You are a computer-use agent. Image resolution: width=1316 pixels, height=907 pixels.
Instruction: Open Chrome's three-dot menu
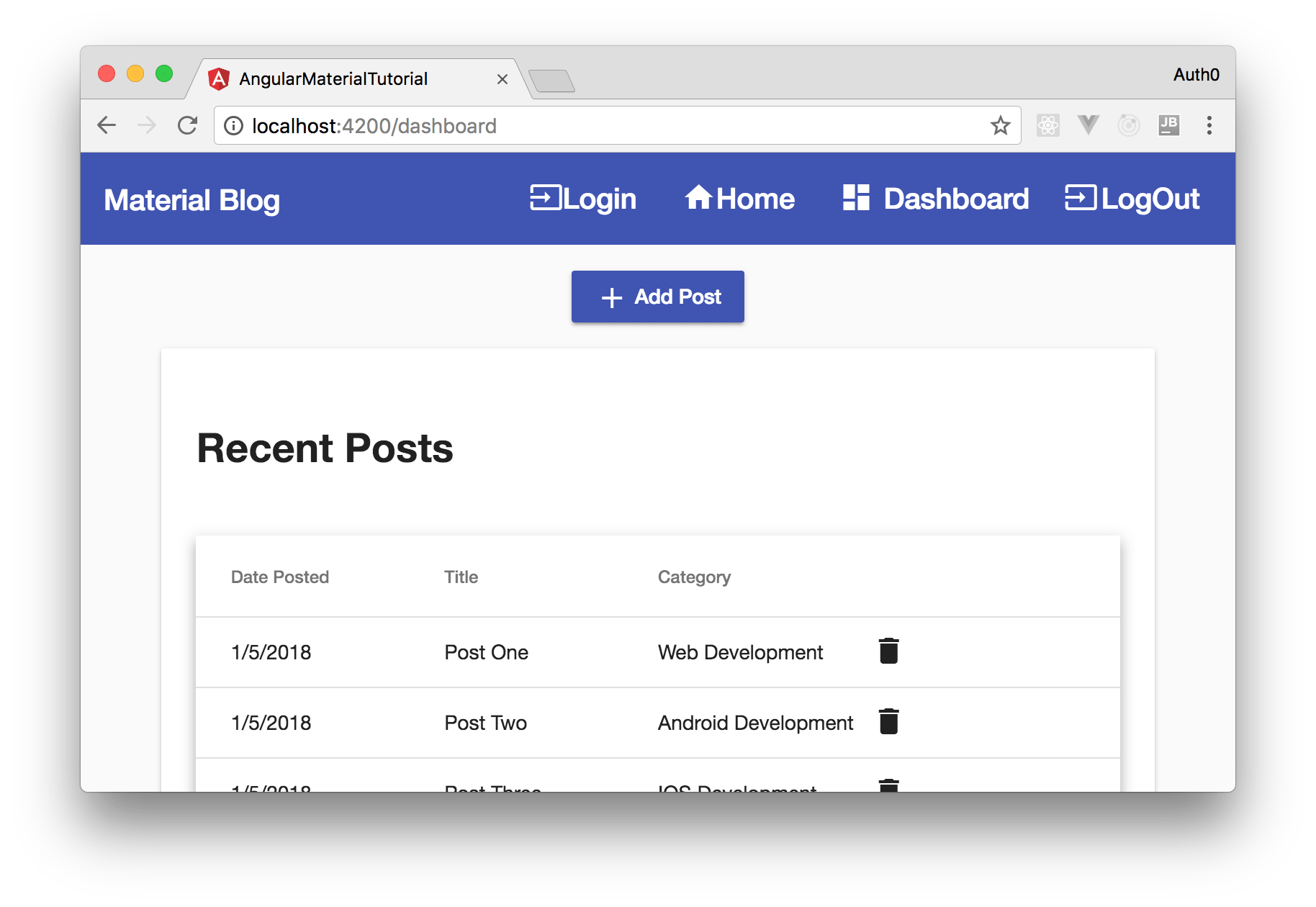pyautogui.click(x=1209, y=125)
